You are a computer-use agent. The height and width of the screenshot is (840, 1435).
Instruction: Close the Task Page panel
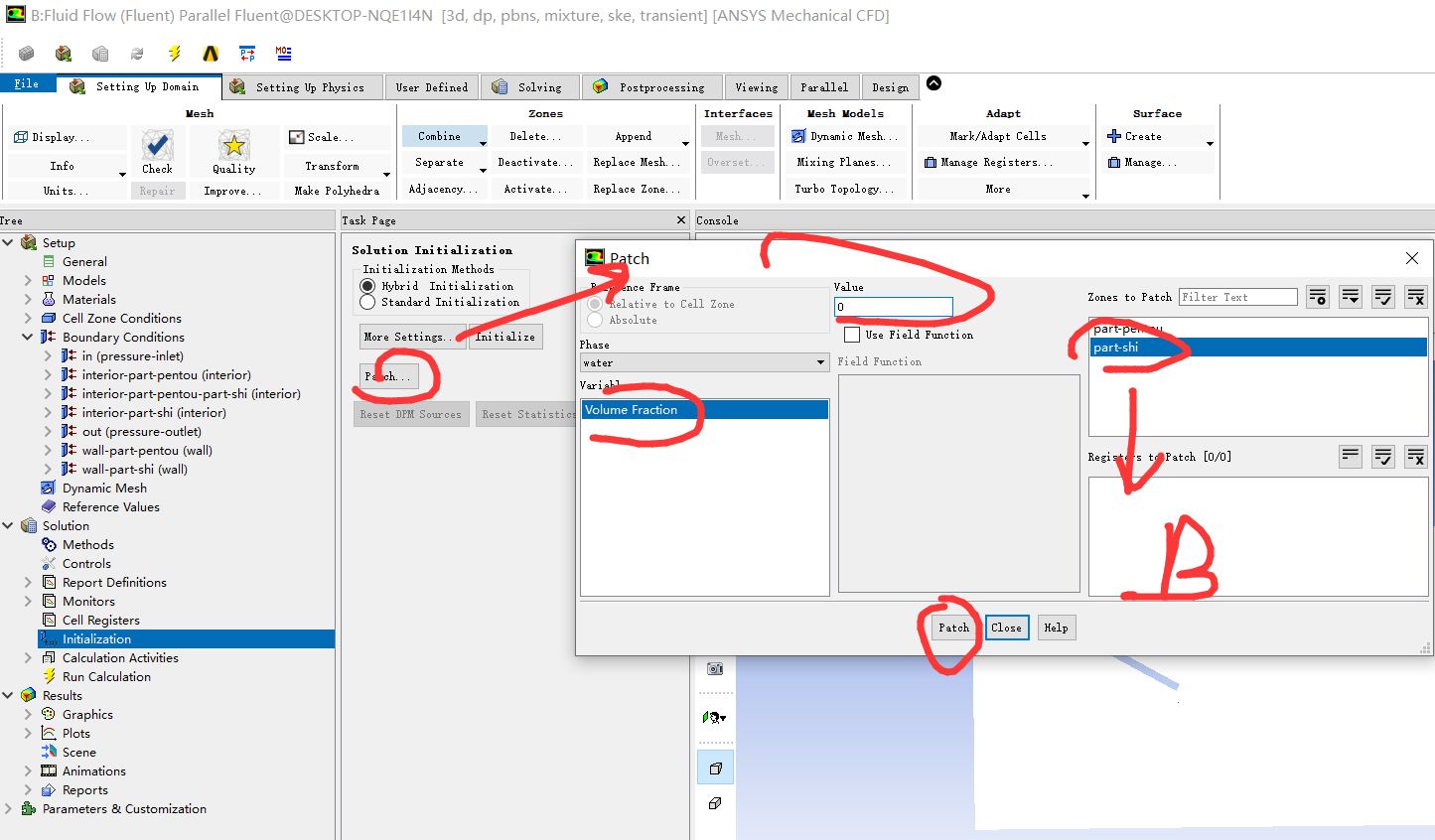680,220
